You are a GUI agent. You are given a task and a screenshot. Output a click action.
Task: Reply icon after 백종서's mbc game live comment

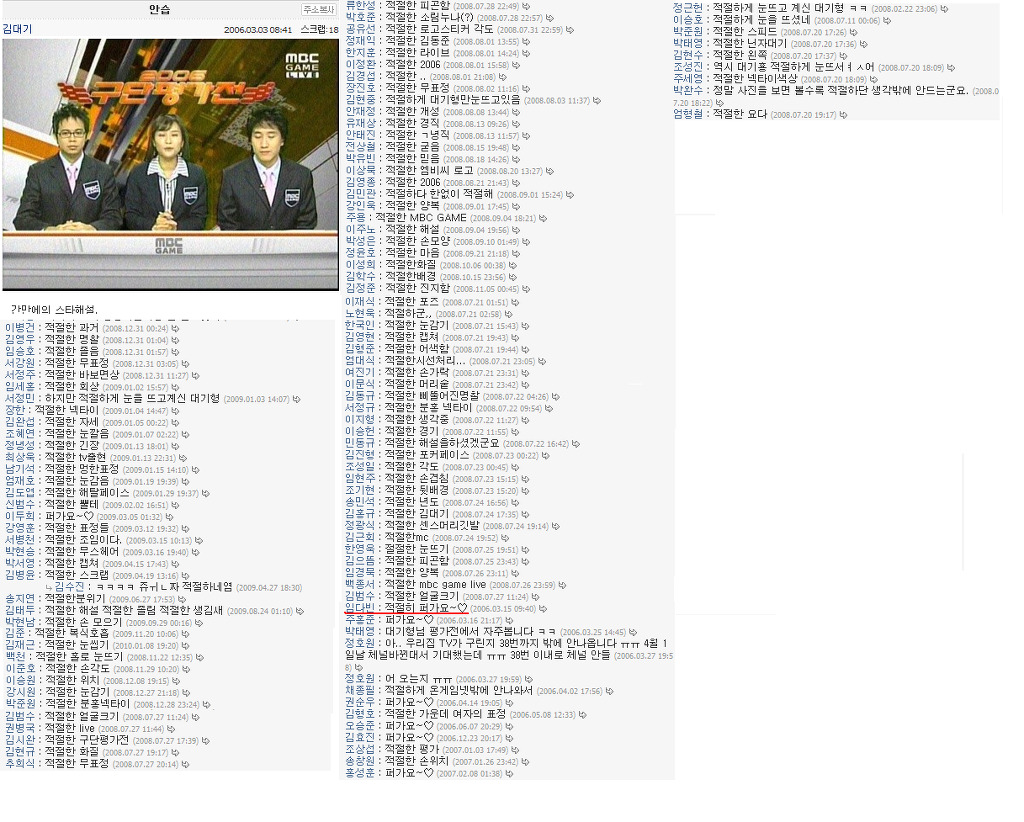pyautogui.click(x=562, y=585)
